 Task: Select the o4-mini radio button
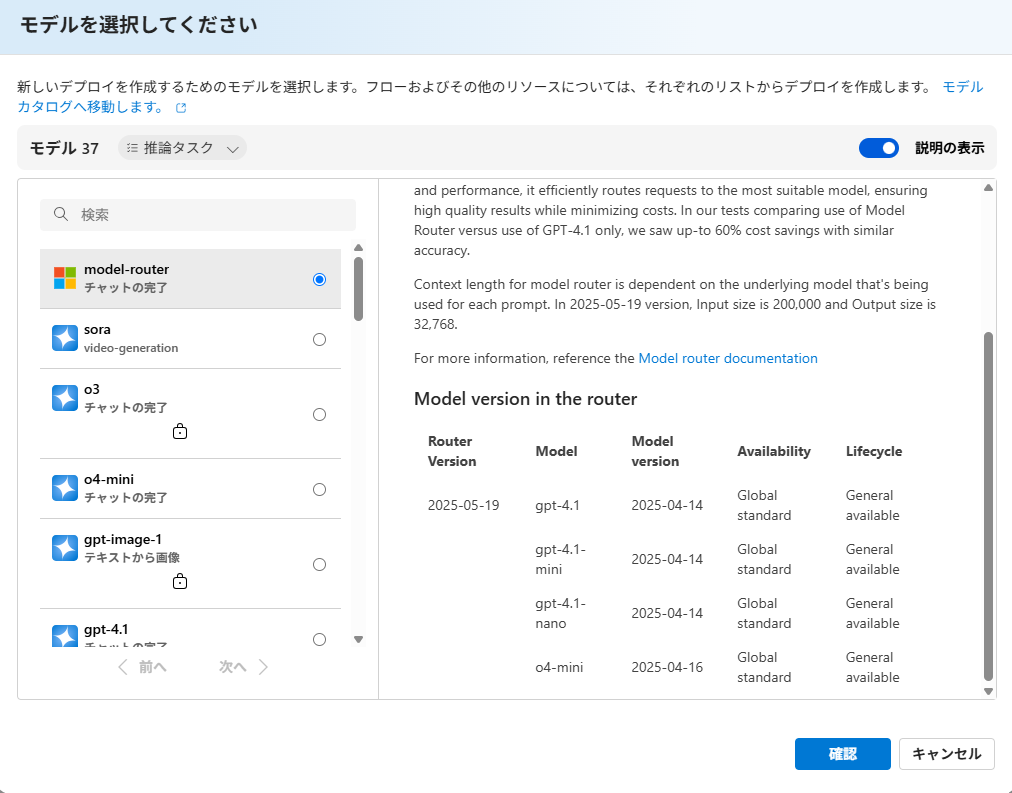click(319, 489)
